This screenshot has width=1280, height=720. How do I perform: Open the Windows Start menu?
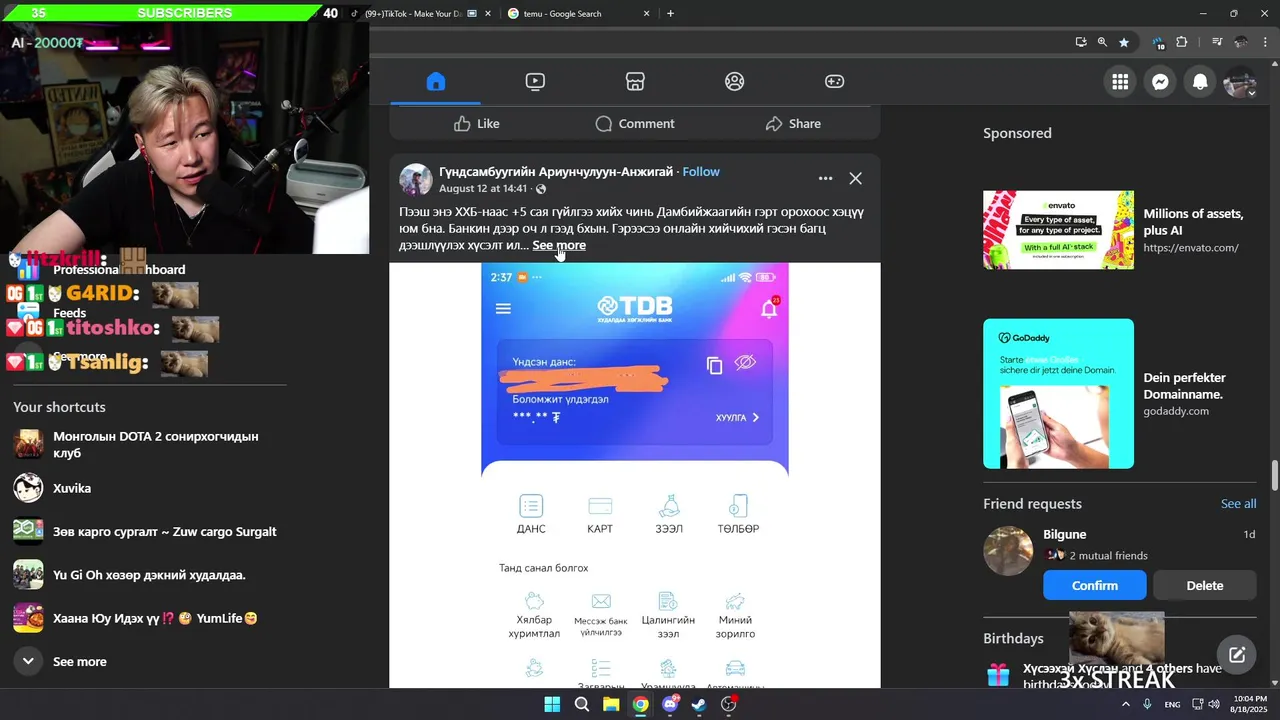point(552,704)
